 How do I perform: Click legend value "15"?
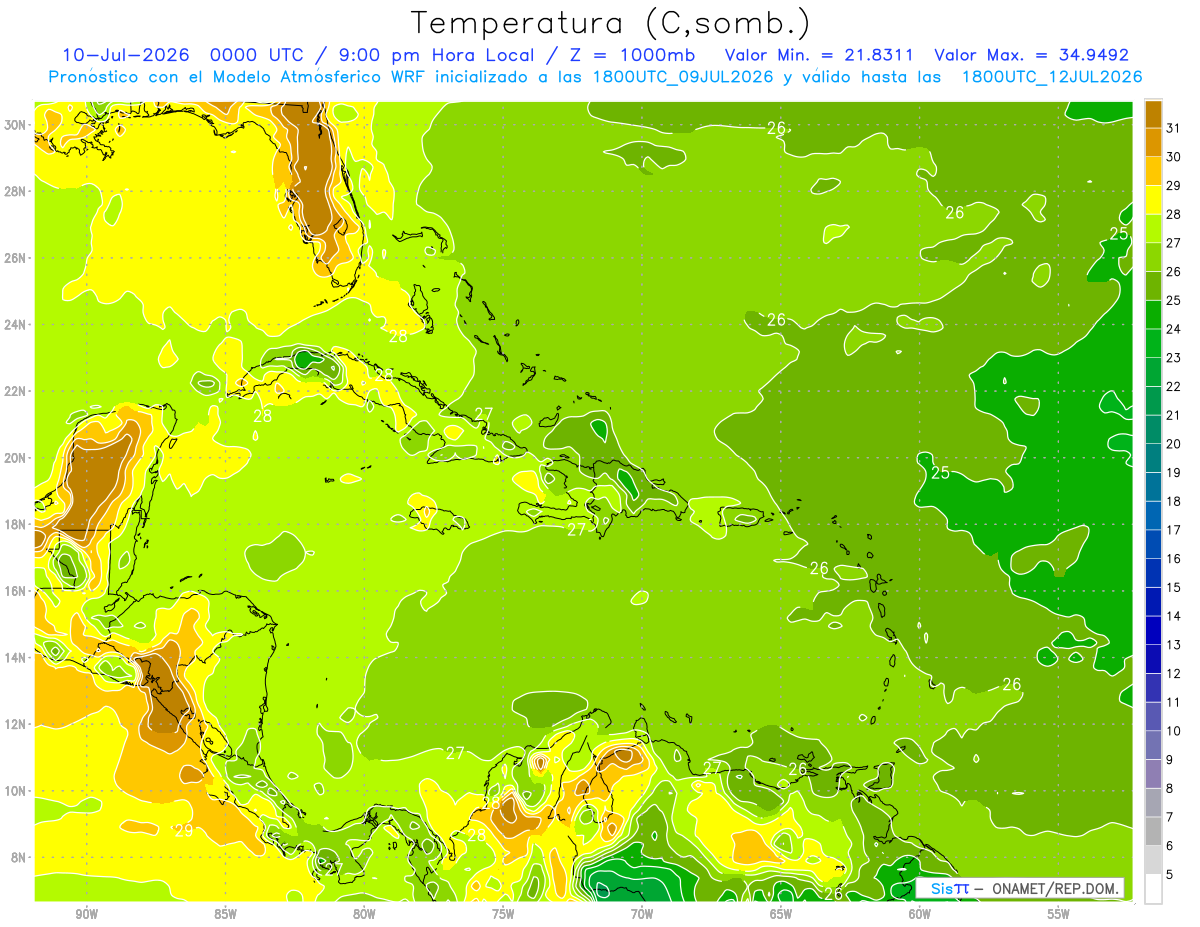tap(1174, 587)
